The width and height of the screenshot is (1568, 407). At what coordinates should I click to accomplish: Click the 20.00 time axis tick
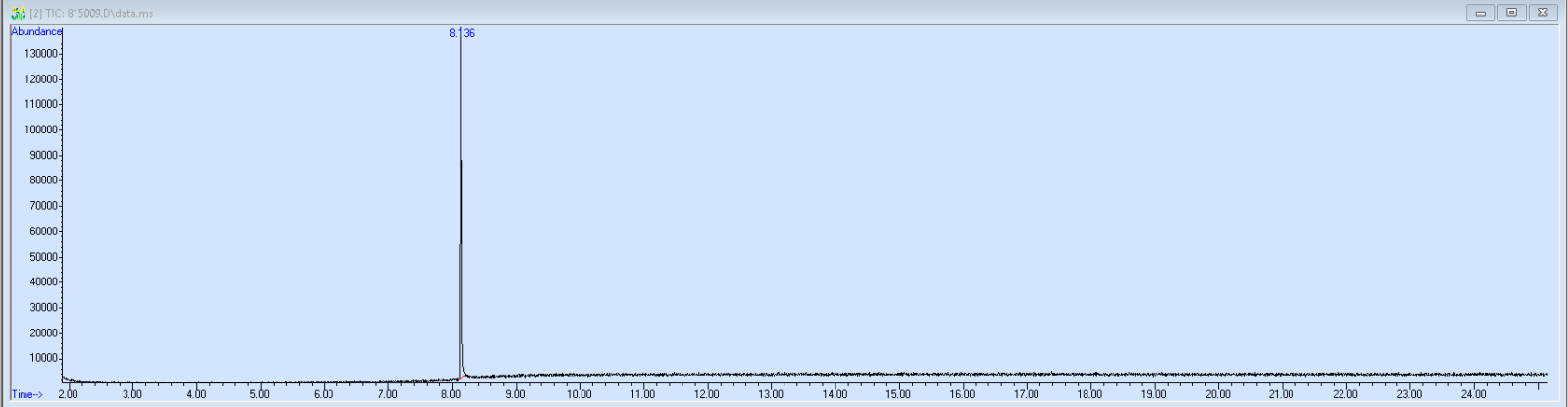1218,394
